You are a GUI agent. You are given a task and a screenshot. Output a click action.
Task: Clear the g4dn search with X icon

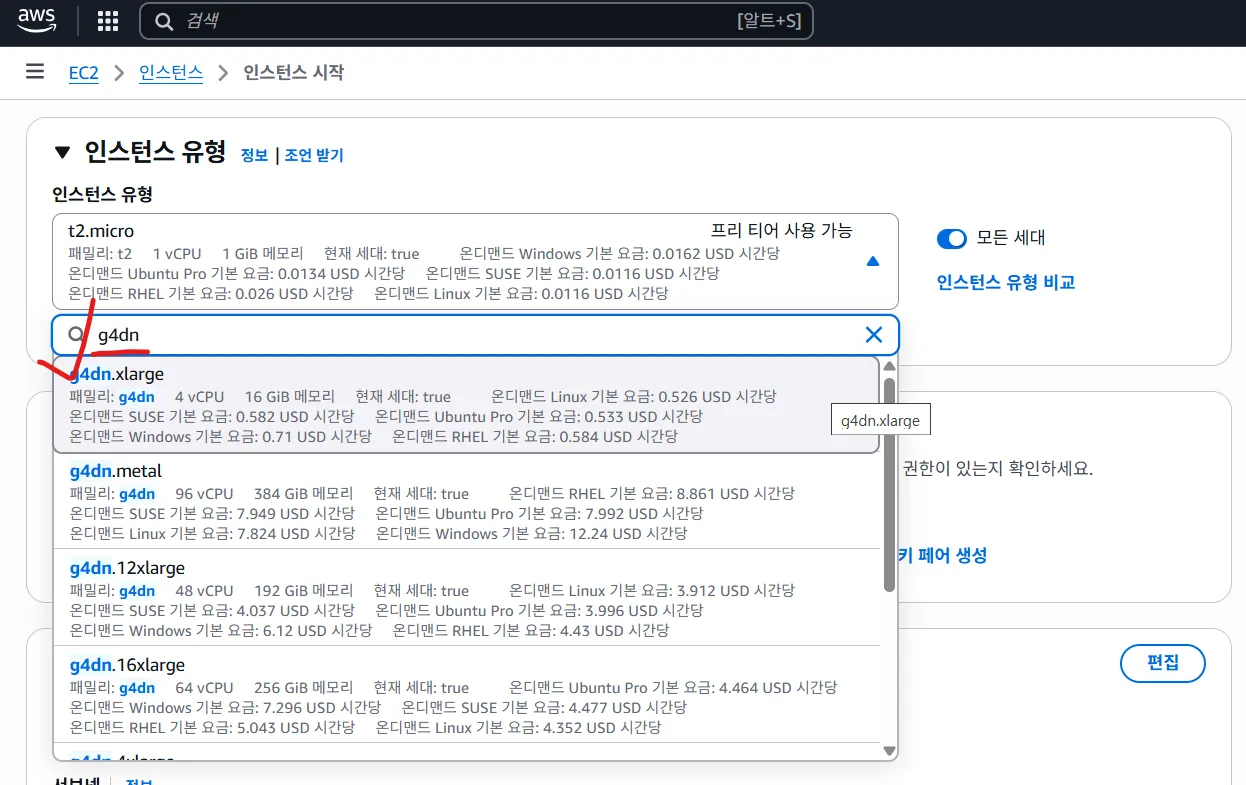pyautogui.click(x=873, y=335)
